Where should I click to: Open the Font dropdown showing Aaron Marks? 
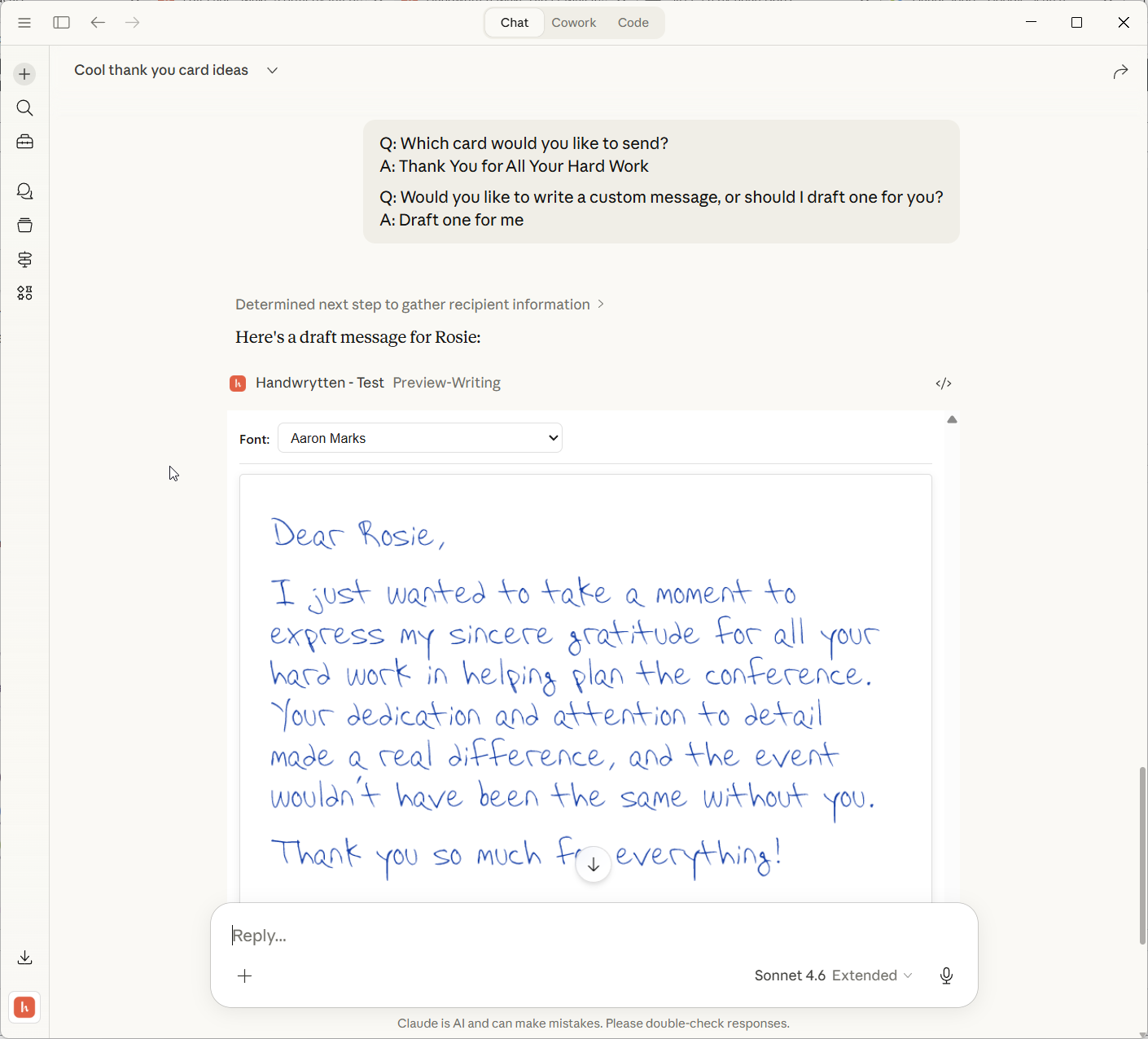point(420,438)
